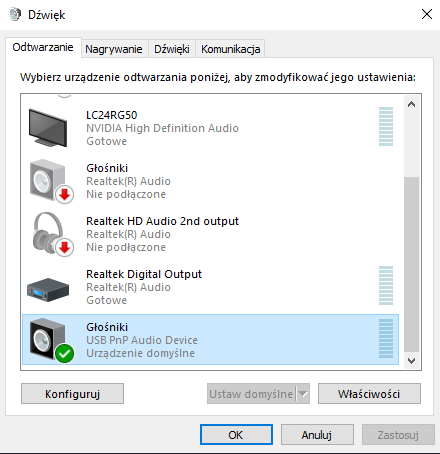Image resolution: width=440 pixels, height=454 pixels.
Task: Select "Realtek HD Audio 2nd output" entry
Action: (162, 221)
